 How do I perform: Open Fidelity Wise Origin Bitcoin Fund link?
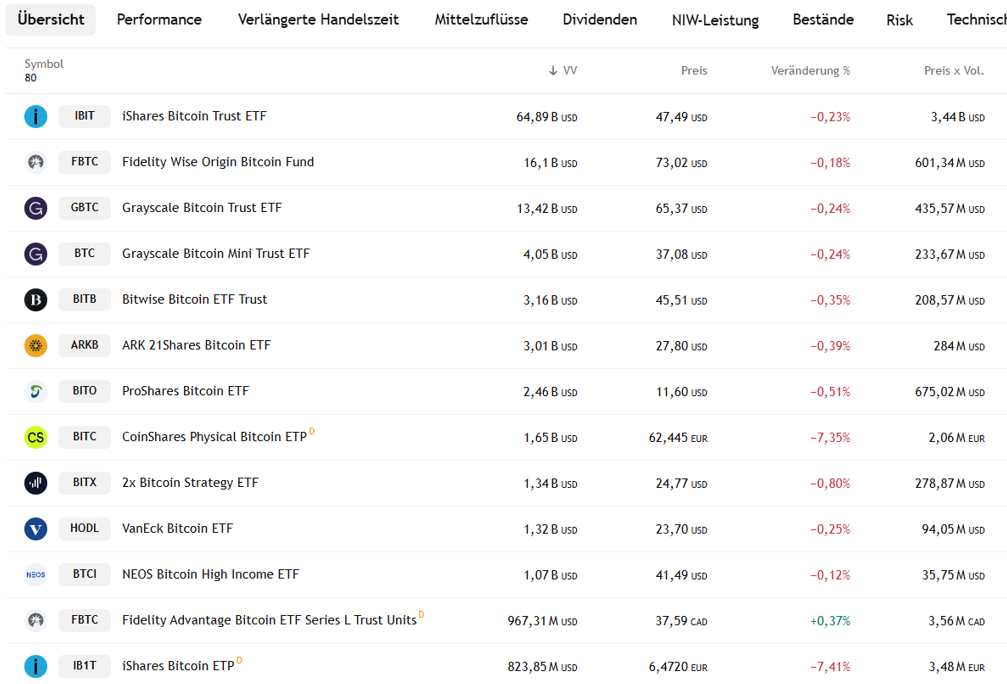click(218, 162)
